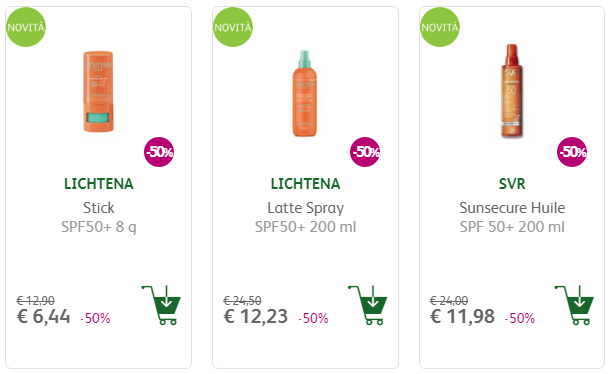Open the Latte Spray bottle image

tap(305, 93)
